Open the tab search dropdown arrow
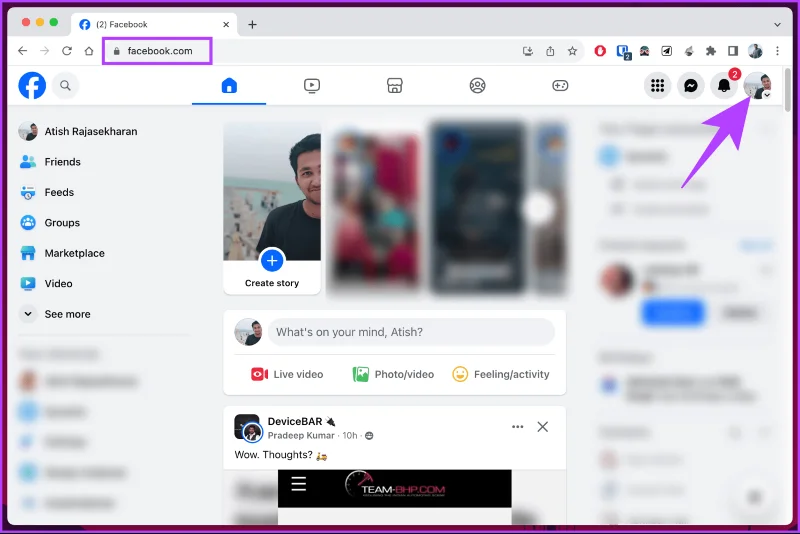Image resolution: width=800 pixels, height=534 pixels. coord(777,24)
